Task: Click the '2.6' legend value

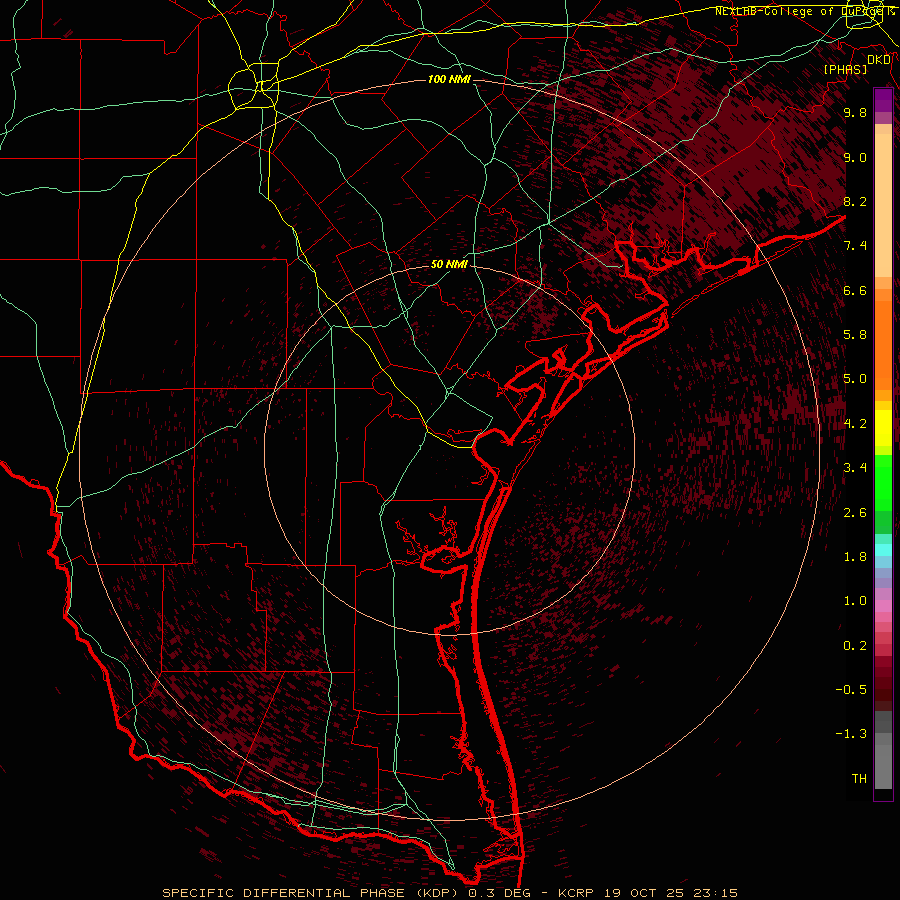Action: tap(855, 513)
